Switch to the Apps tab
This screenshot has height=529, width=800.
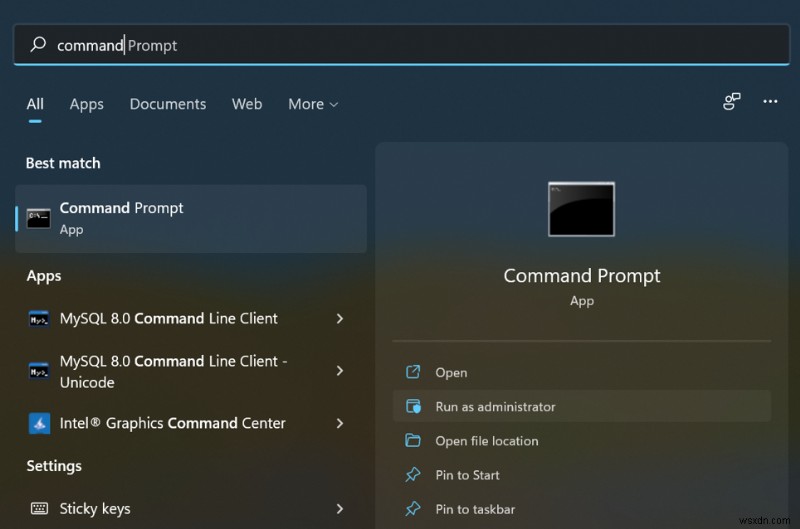86,104
